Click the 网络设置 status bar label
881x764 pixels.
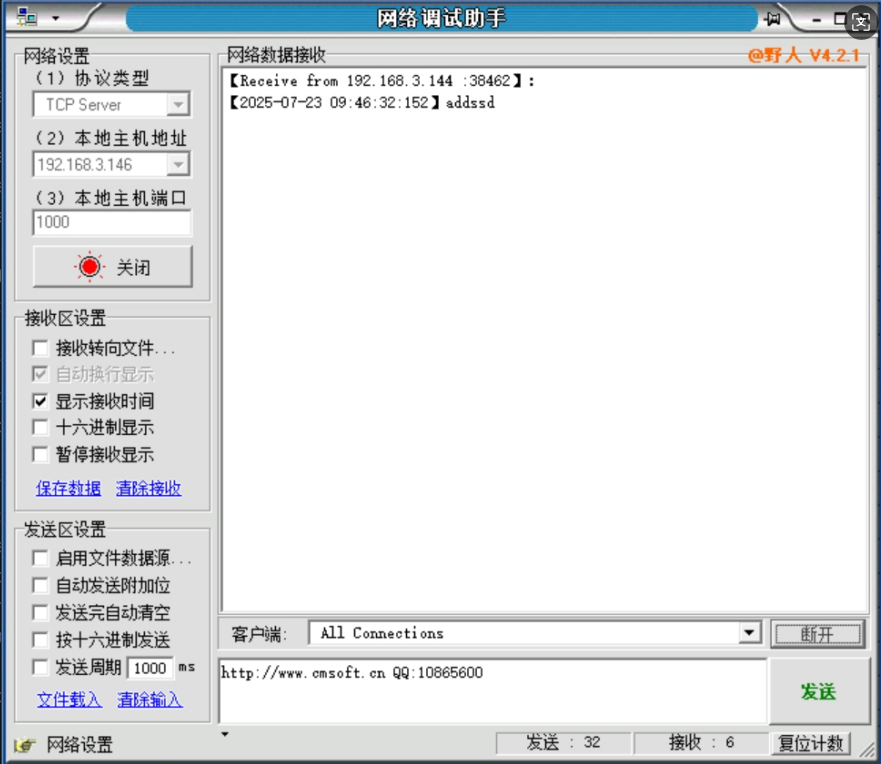click(x=80, y=745)
